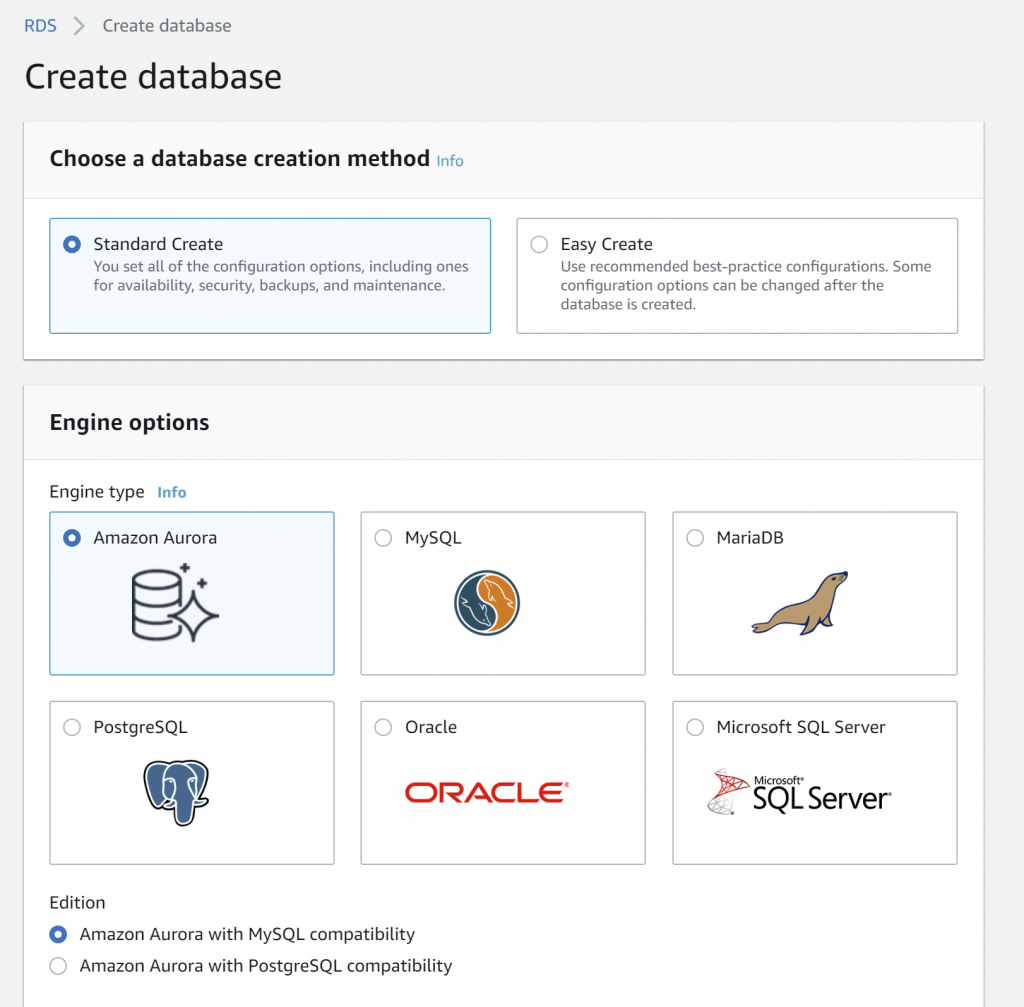Click the red Oracle logo
The height and width of the screenshot is (1007, 1024).
[x=487, y=792]
